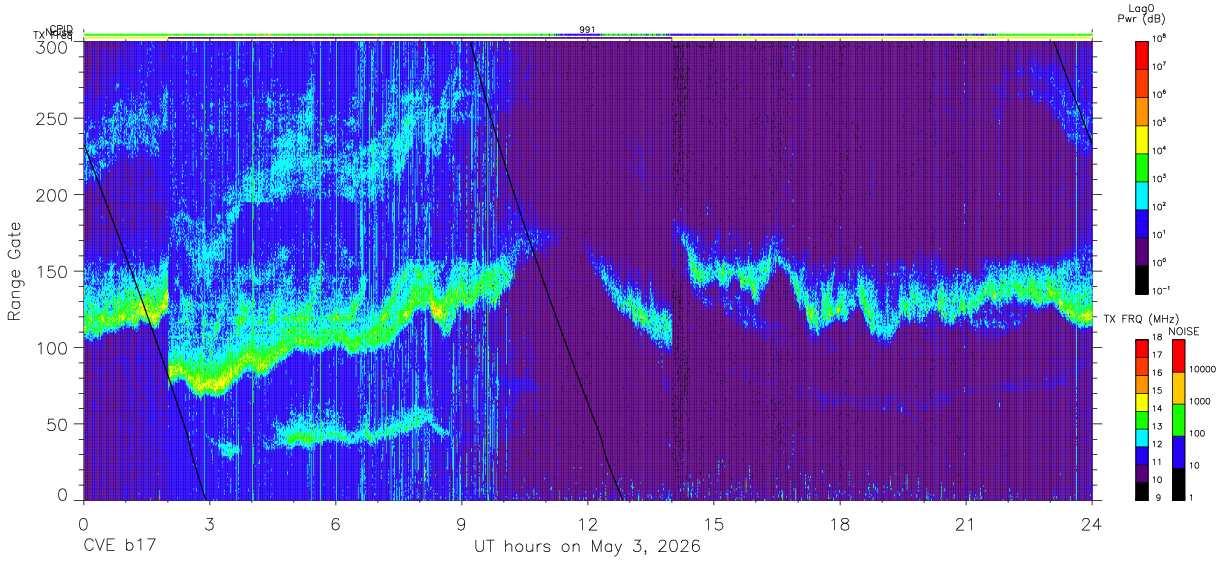This screenshot has width=1228, height=567.
Task: Click the '9' TX FRQ scale label
Action: pos(1158,497)
